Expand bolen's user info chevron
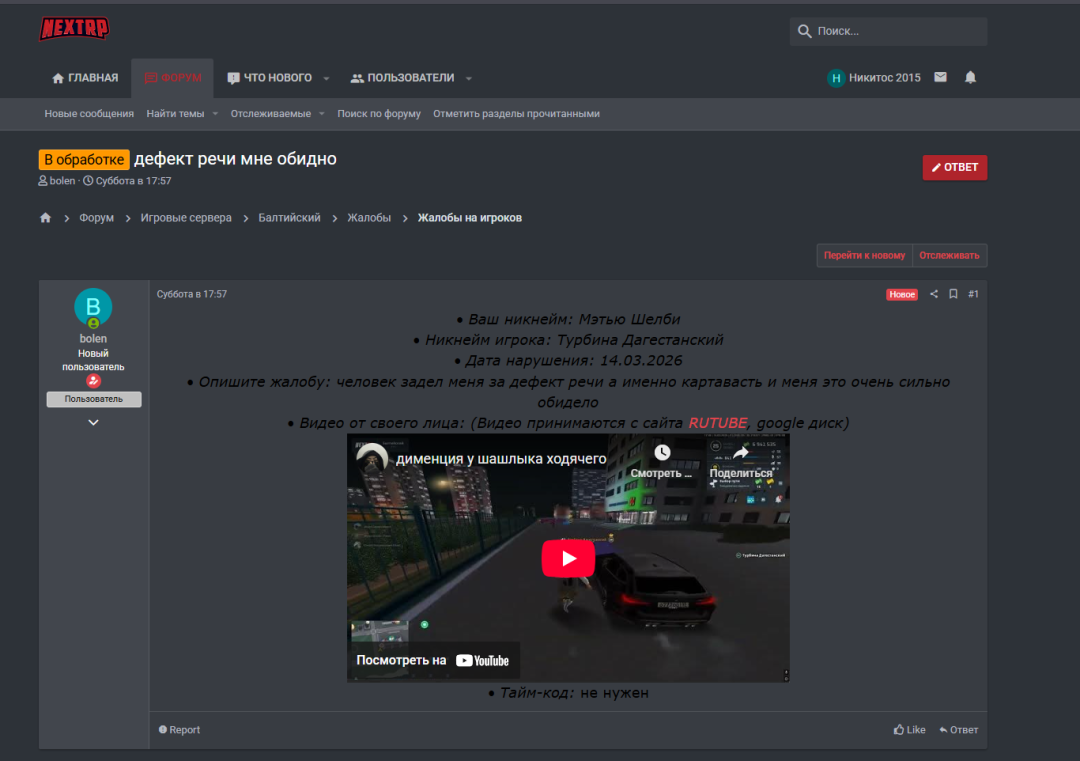The width and height of the screenshot is (1080, 761). [x=93, y=422]
